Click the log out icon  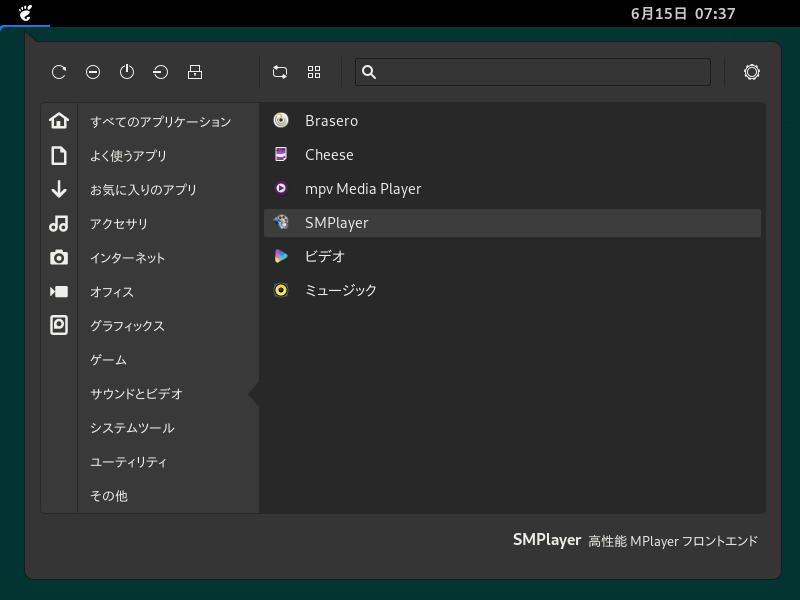point(161,72)
